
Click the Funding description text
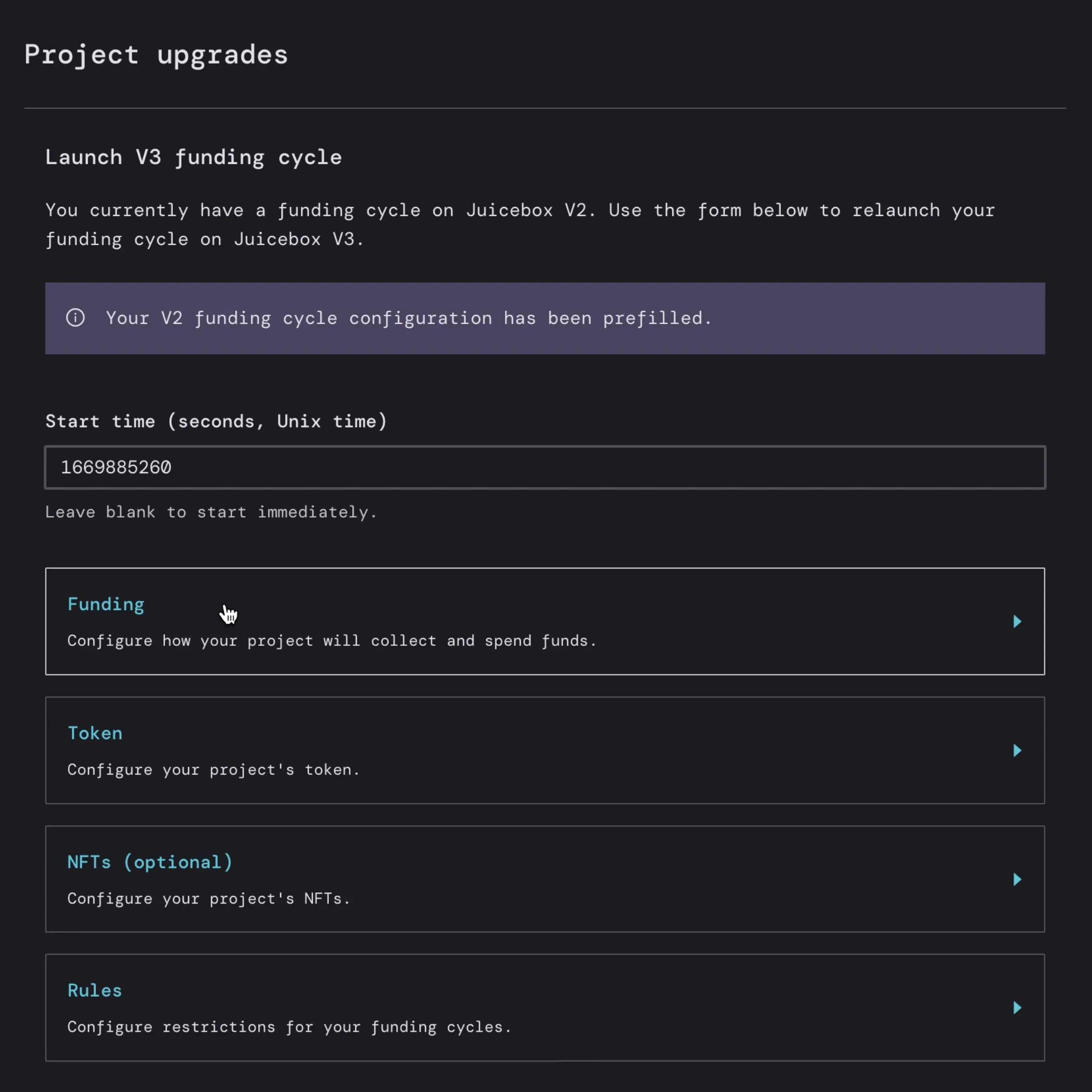332,640
